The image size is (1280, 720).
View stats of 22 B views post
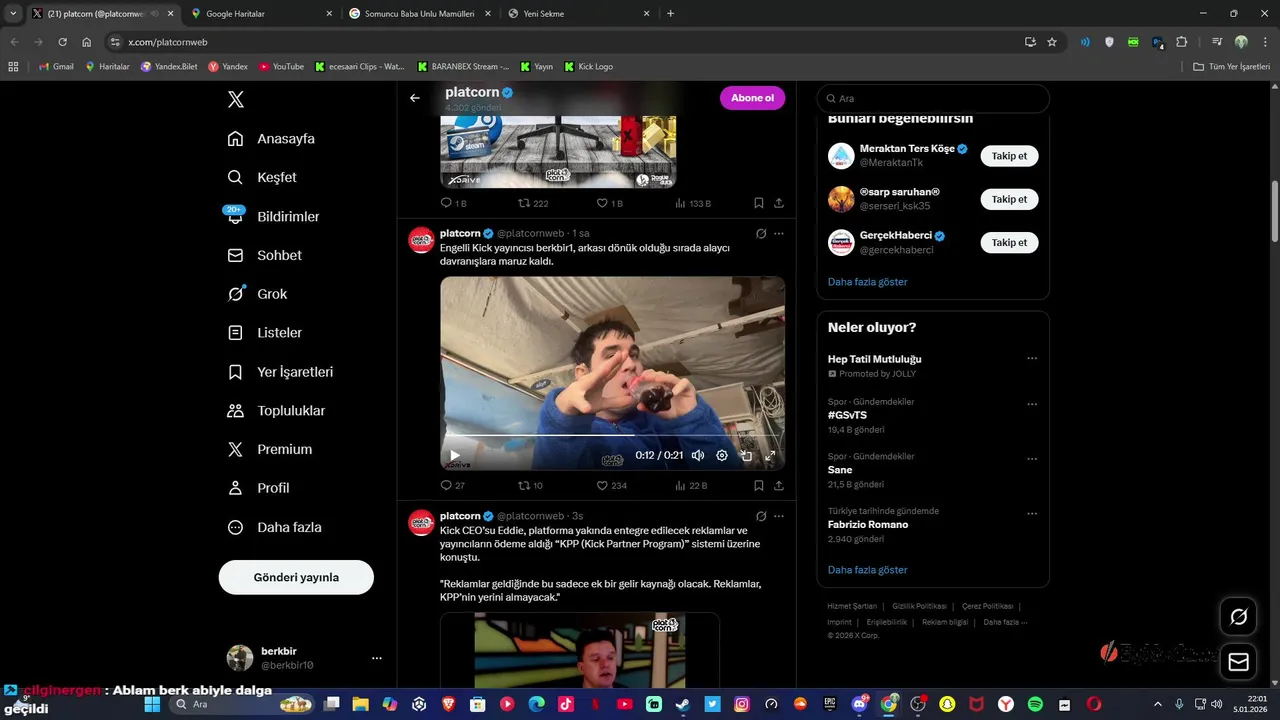[691, 485]
